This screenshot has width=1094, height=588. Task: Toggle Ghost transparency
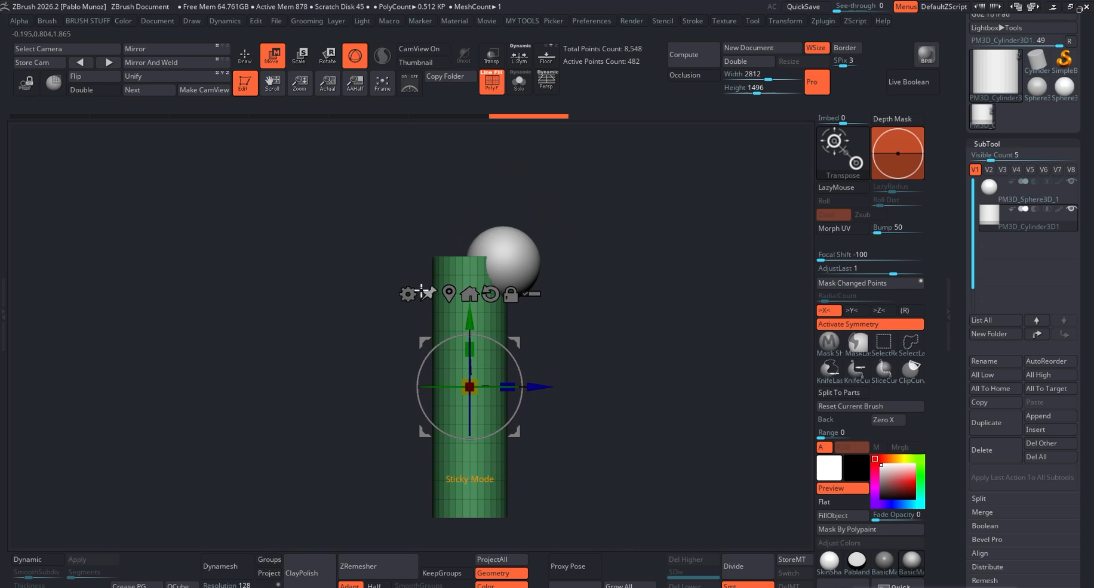pyautogui.click(x=464, y=56)
